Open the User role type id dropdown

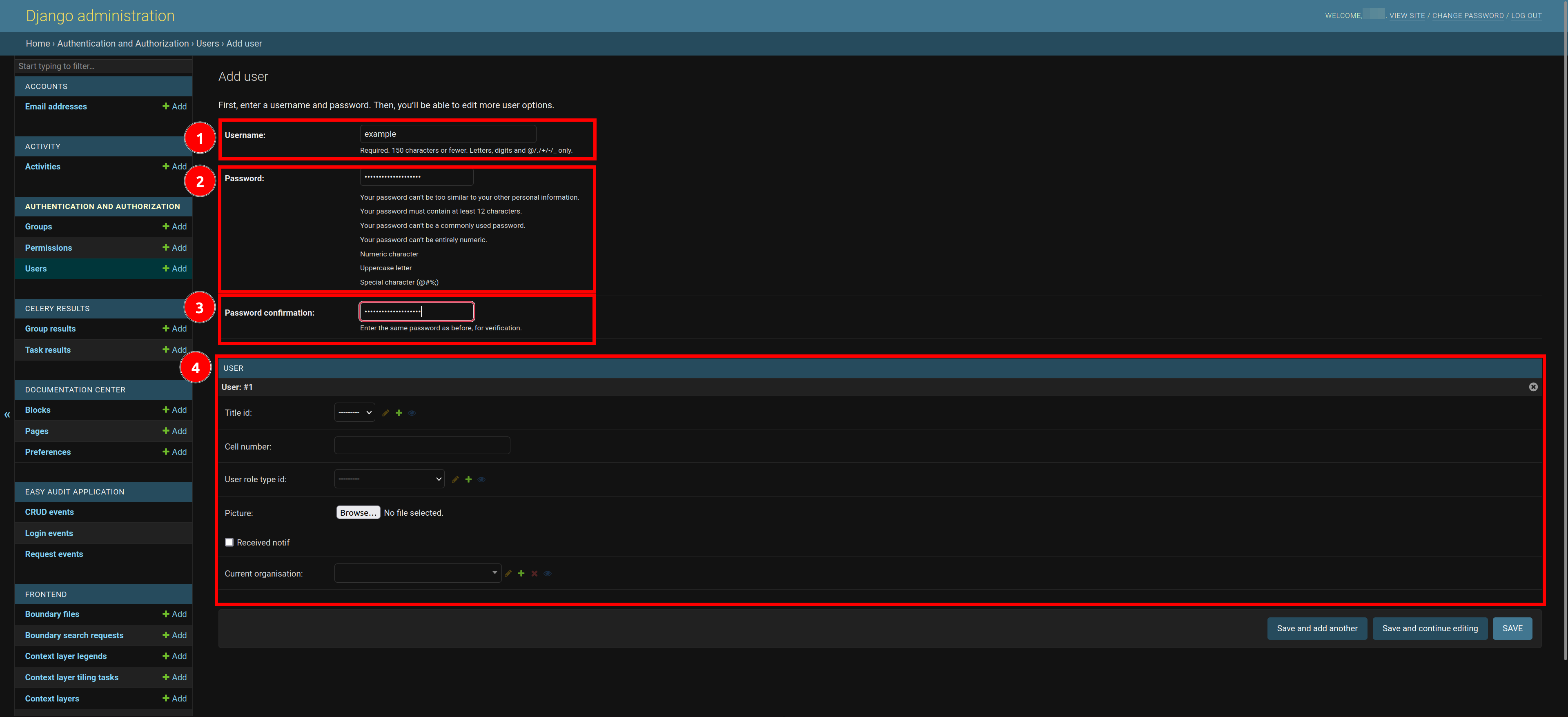click(x=389, y=479)
